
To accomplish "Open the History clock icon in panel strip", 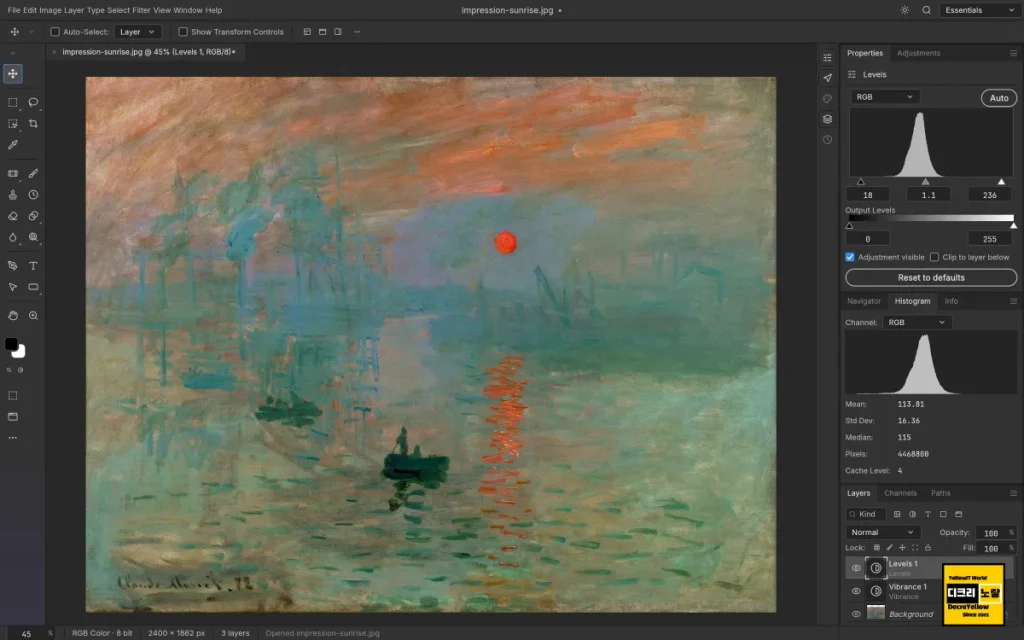I will pos(827,140).
